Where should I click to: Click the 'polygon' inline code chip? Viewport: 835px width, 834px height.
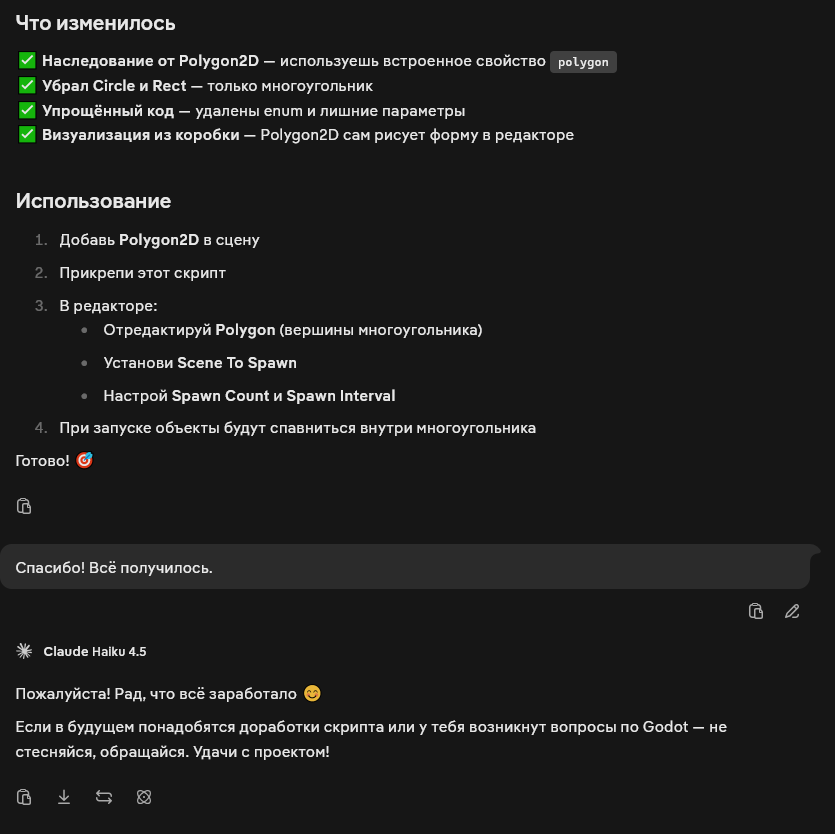coord(583,62)
